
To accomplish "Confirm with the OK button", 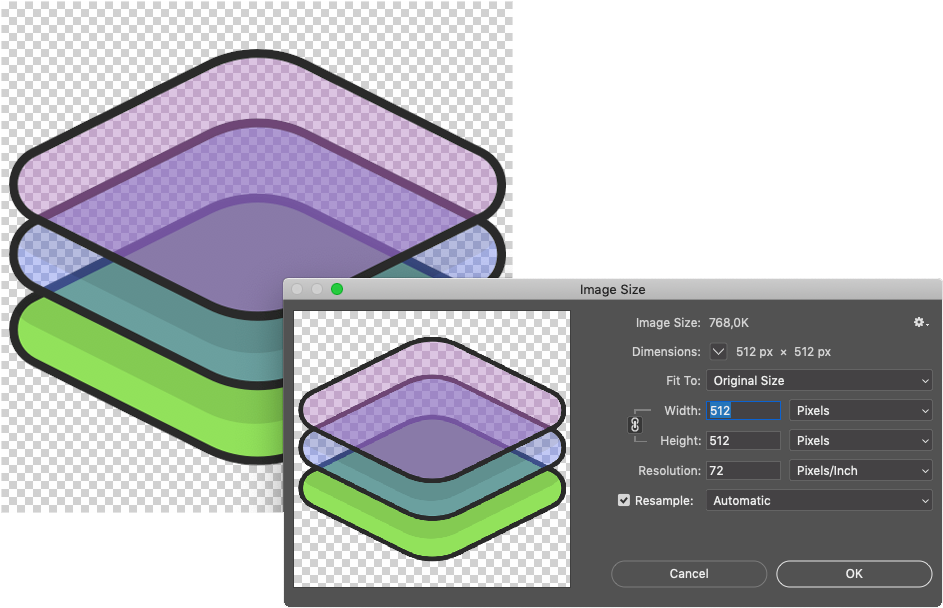I will (854, 574).
